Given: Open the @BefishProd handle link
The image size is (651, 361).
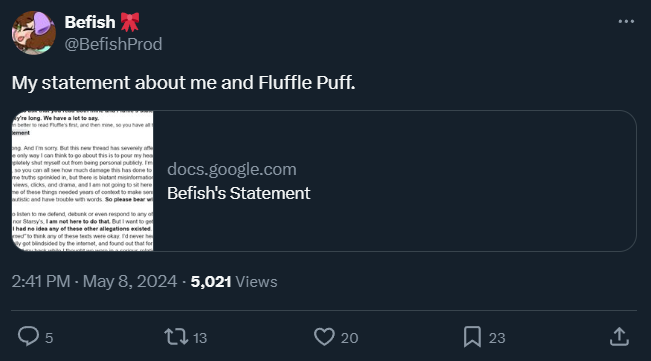Looking at the screenshot, I should [x=113, y=44].
